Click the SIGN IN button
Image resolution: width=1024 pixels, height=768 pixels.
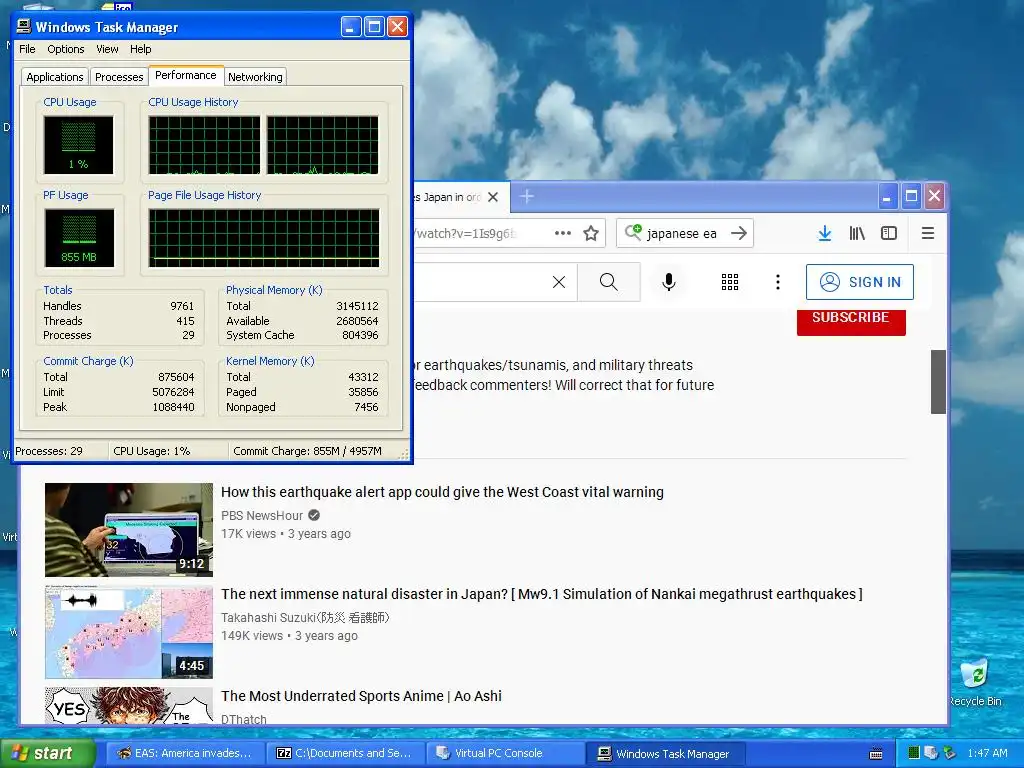tap(859, 282)
